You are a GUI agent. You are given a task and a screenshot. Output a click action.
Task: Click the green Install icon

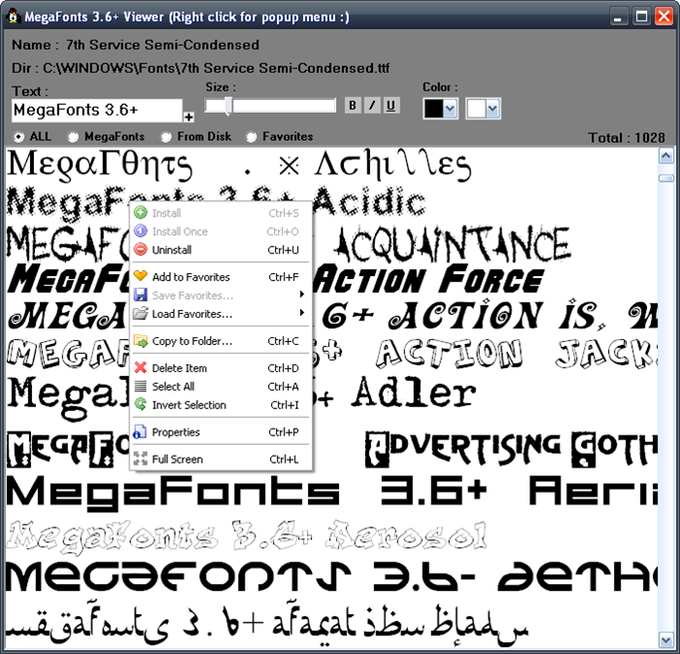[x=140, y=213]
